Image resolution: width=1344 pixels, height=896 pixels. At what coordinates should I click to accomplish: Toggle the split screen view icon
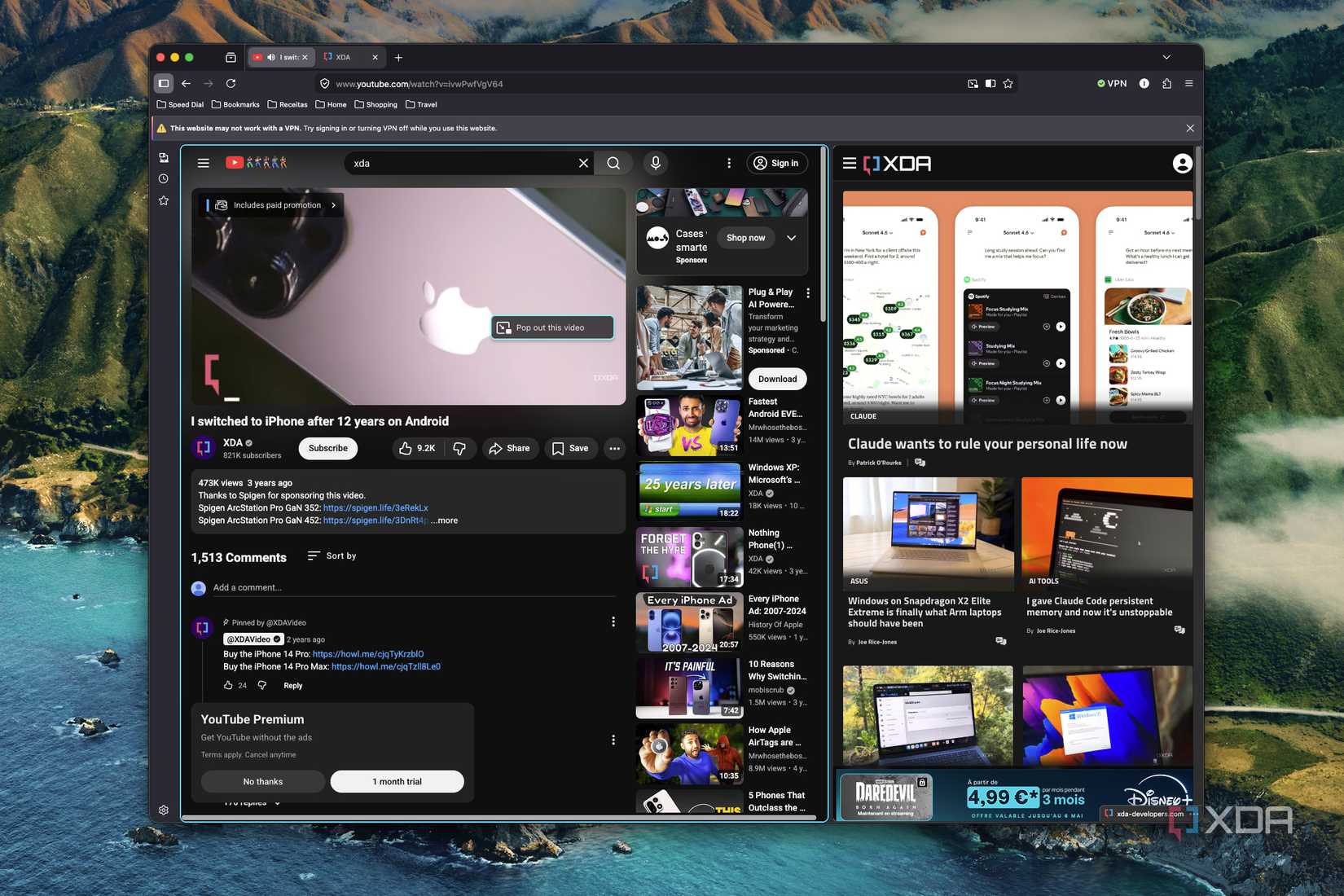click(x=990, y=83)
